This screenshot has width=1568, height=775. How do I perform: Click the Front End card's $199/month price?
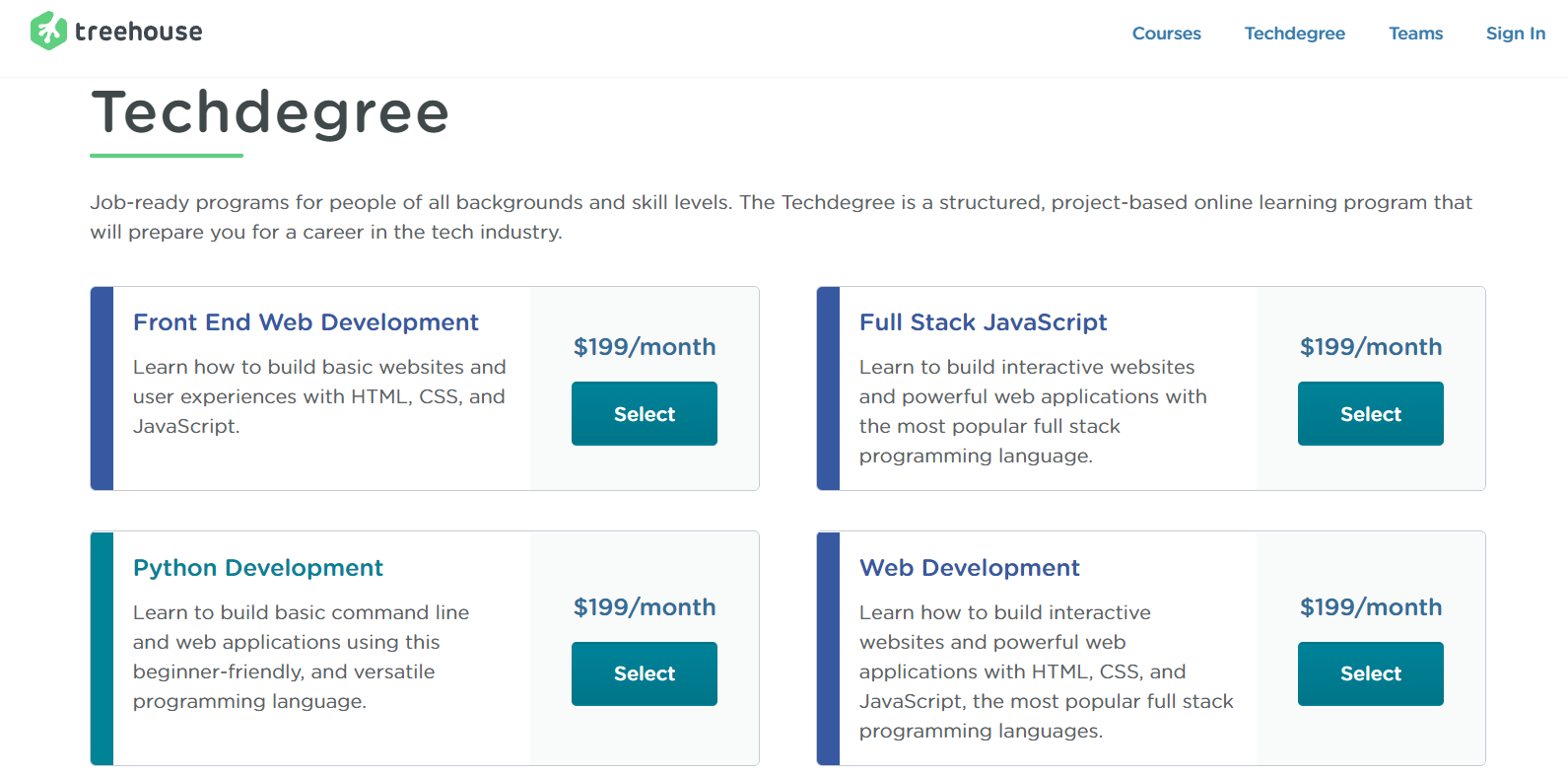645,347
